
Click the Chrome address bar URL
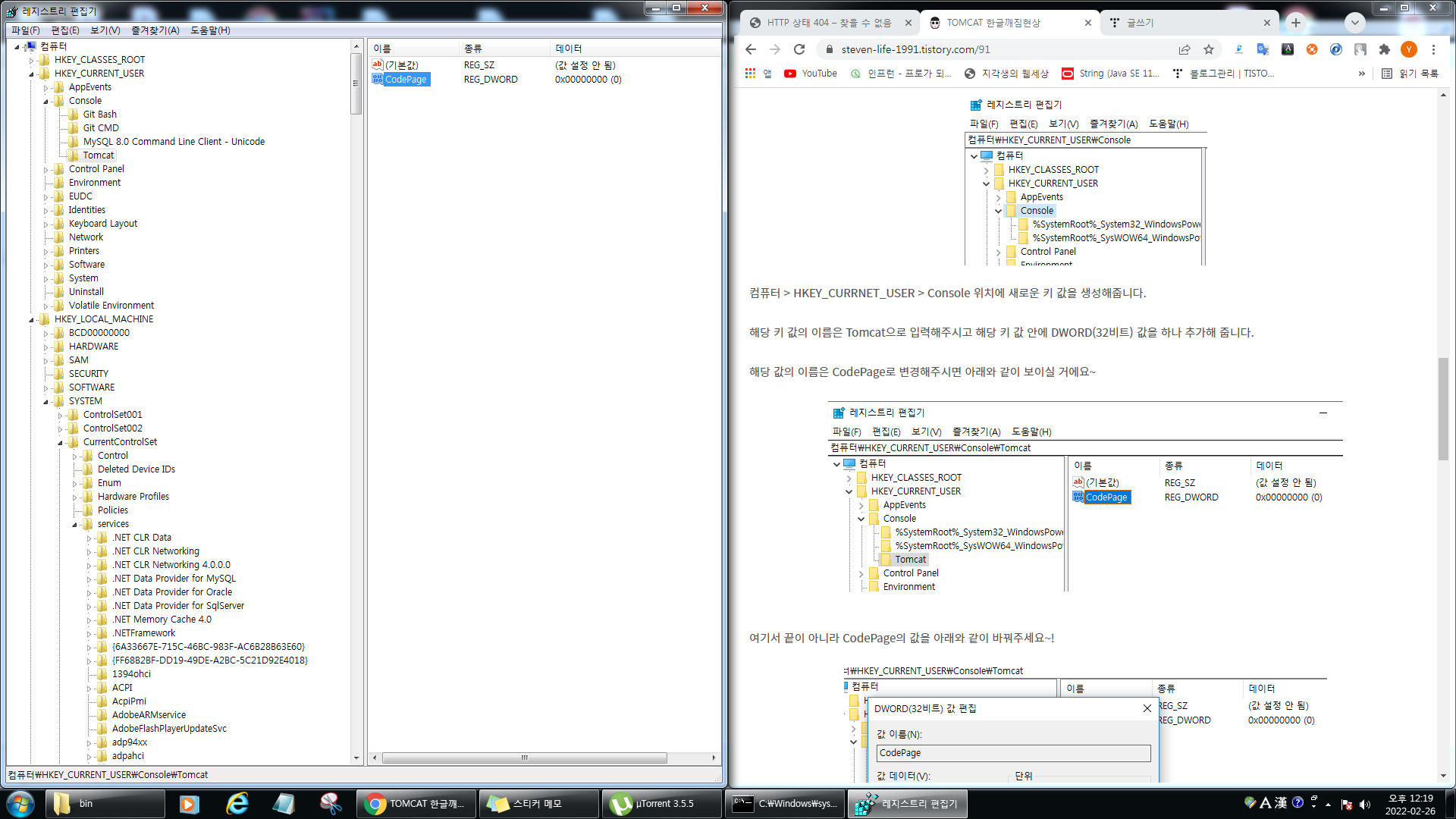click(x=915, y=49)
